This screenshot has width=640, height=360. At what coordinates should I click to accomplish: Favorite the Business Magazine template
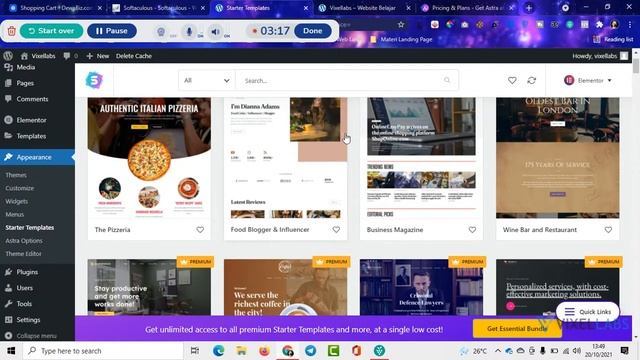[x=472, y=230]
